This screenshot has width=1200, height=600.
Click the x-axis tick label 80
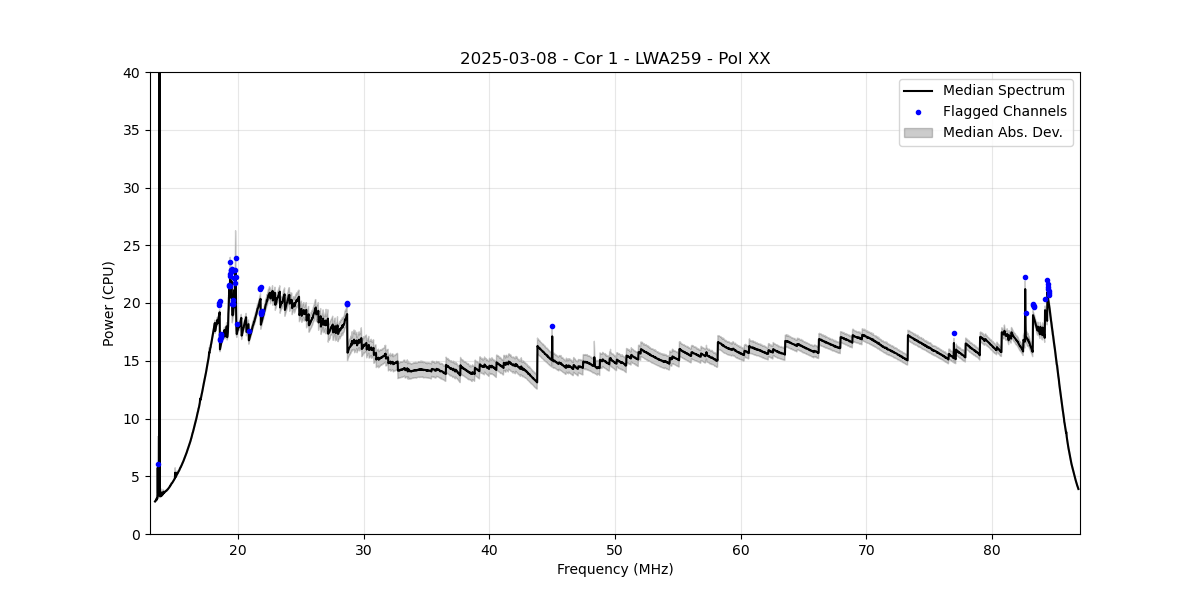[992, 549]
